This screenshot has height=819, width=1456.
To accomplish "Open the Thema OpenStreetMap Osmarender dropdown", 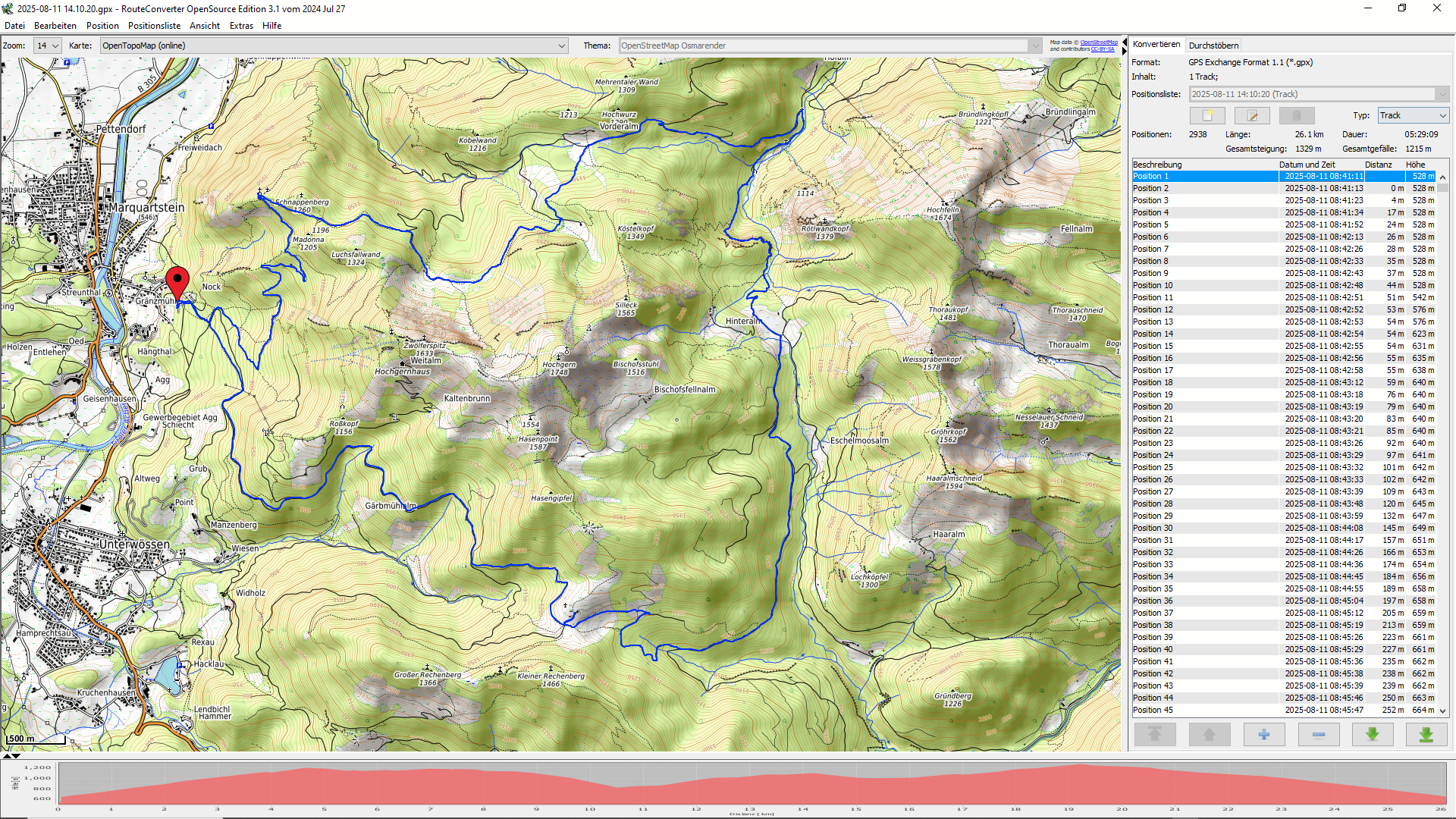I will 830,45.
